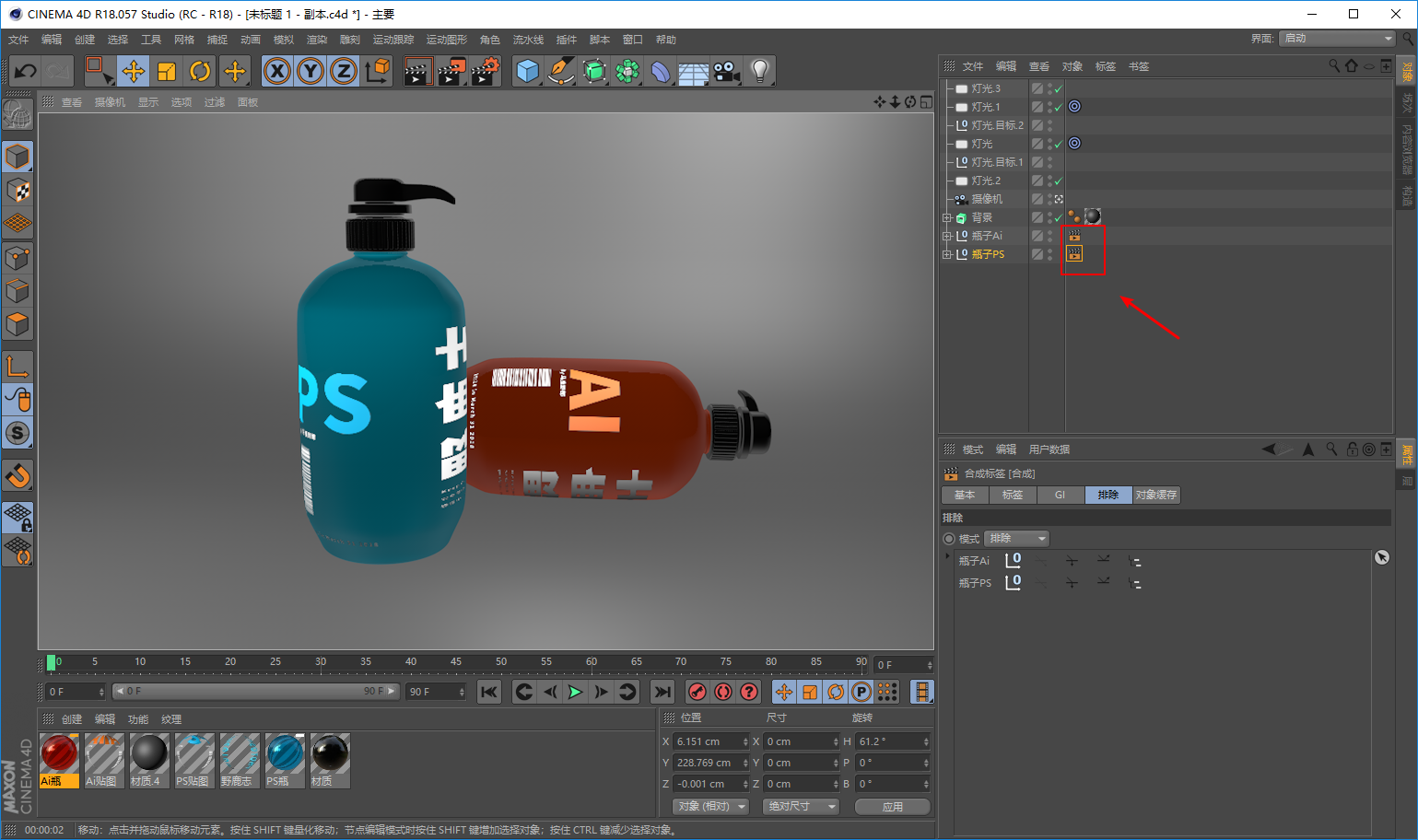Expand the exclusion list disclosure triangle

tap(947, 555)
